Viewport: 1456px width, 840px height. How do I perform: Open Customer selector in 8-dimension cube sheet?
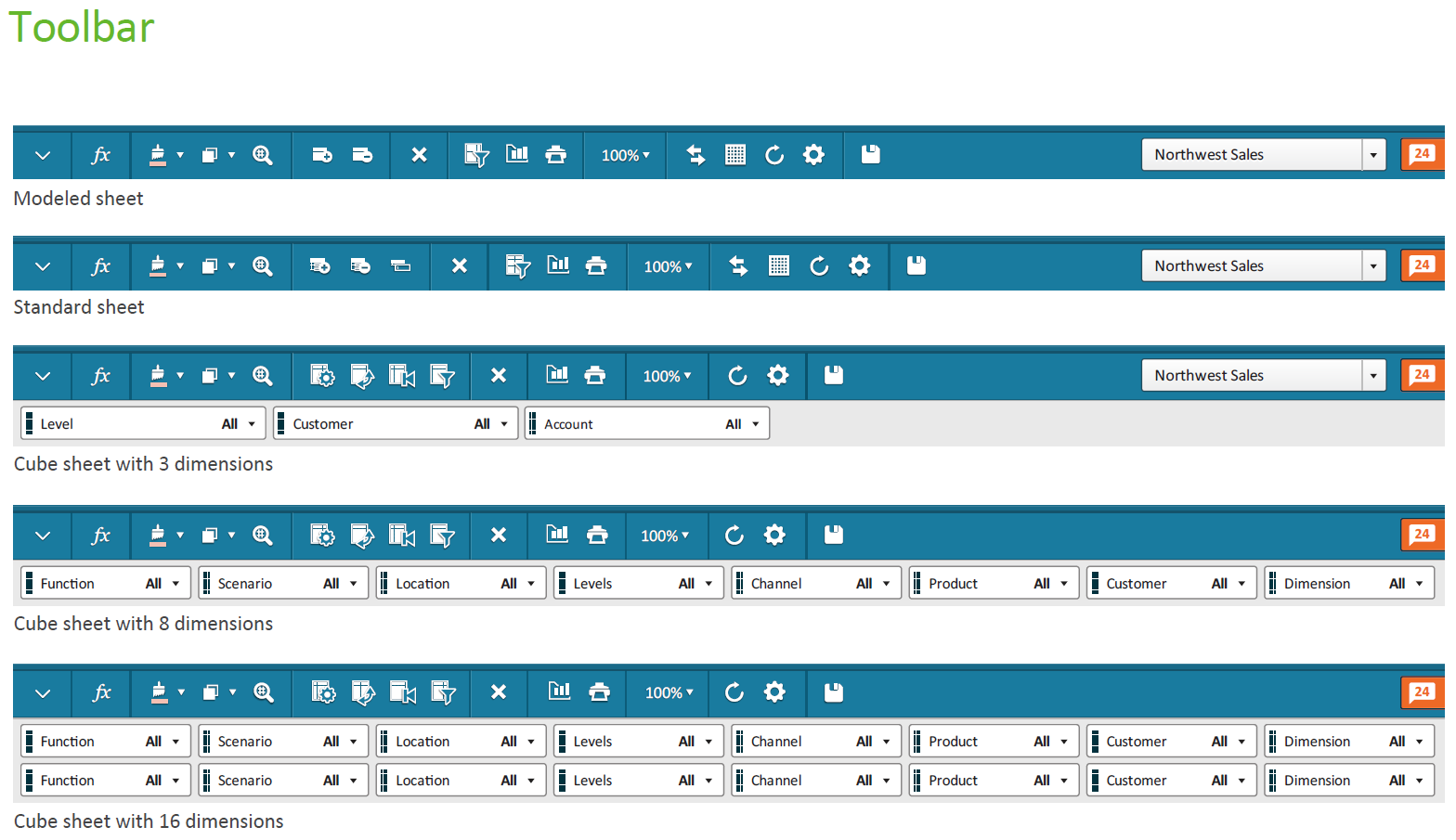click(1172, 584)
